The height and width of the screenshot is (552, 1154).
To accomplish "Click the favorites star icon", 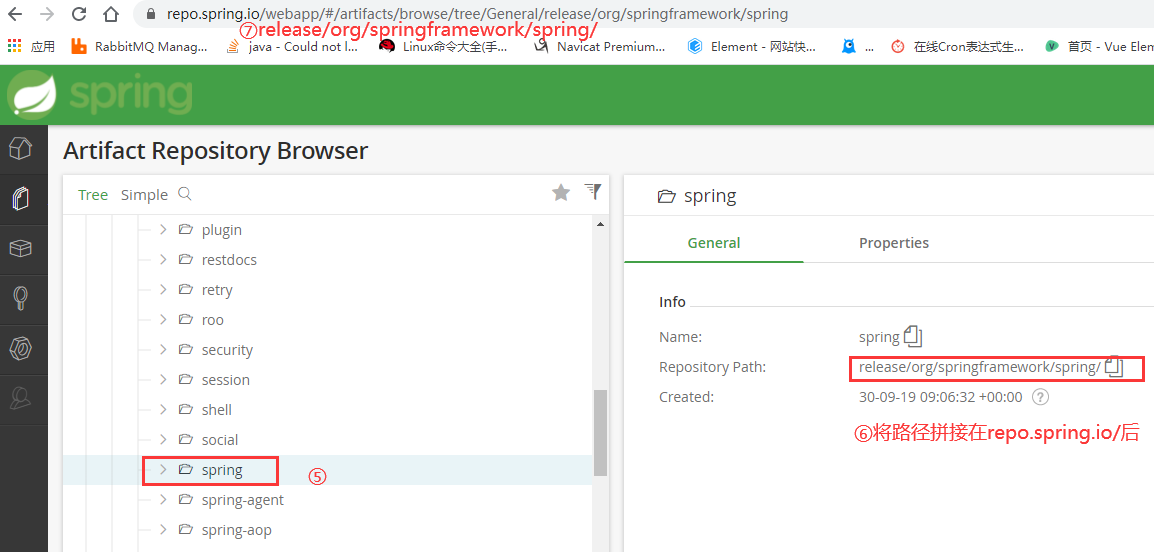I will (x=562, y=193).
